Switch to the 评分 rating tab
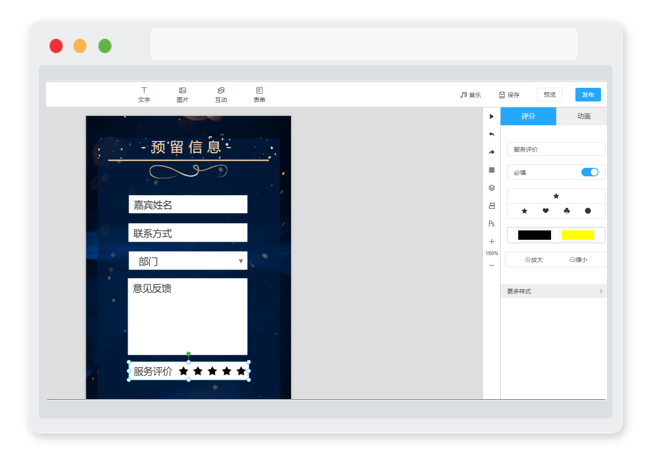The image size is (660, 460). point(528,116)
